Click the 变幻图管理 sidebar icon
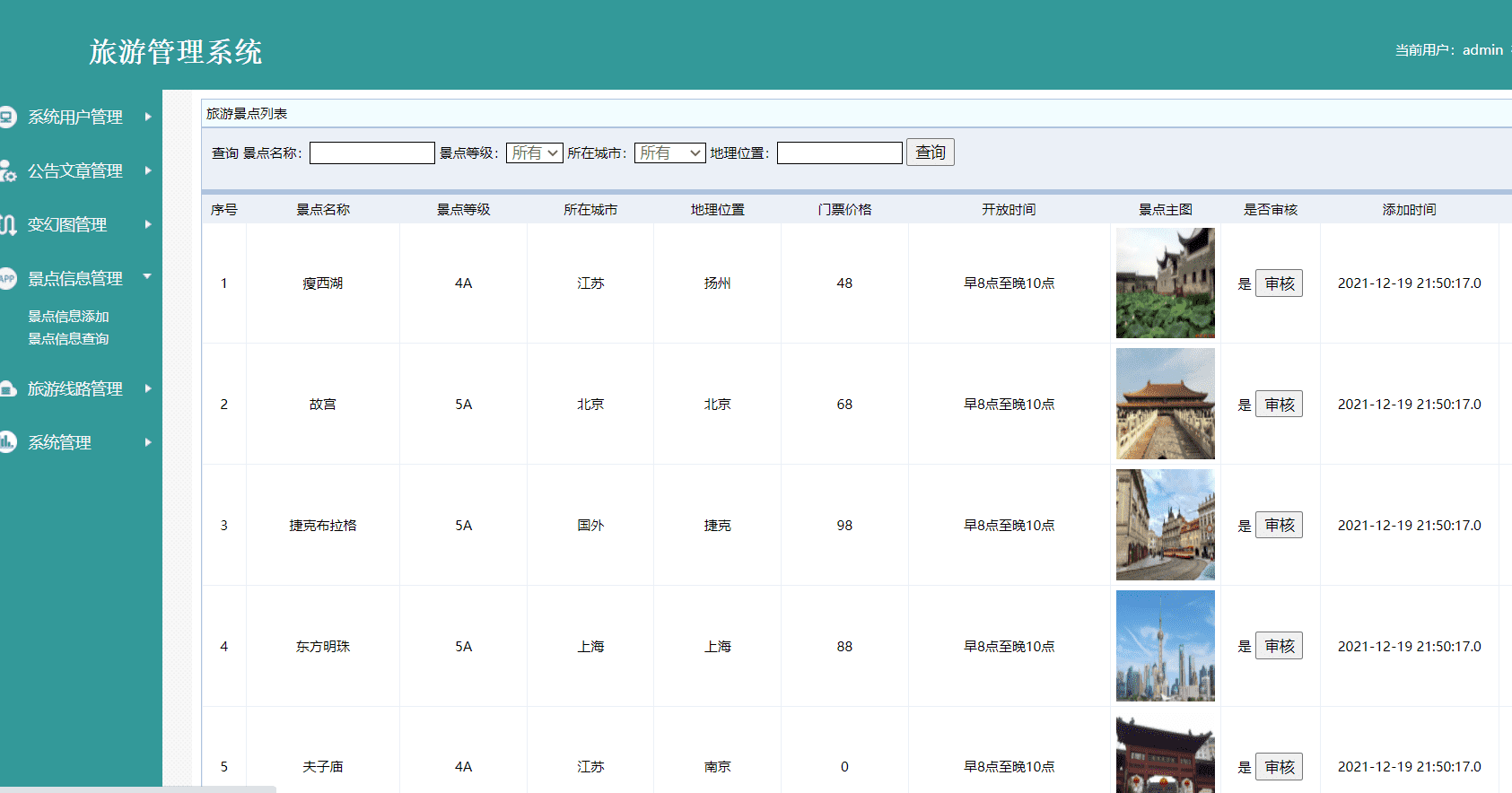 pos(7,224)
